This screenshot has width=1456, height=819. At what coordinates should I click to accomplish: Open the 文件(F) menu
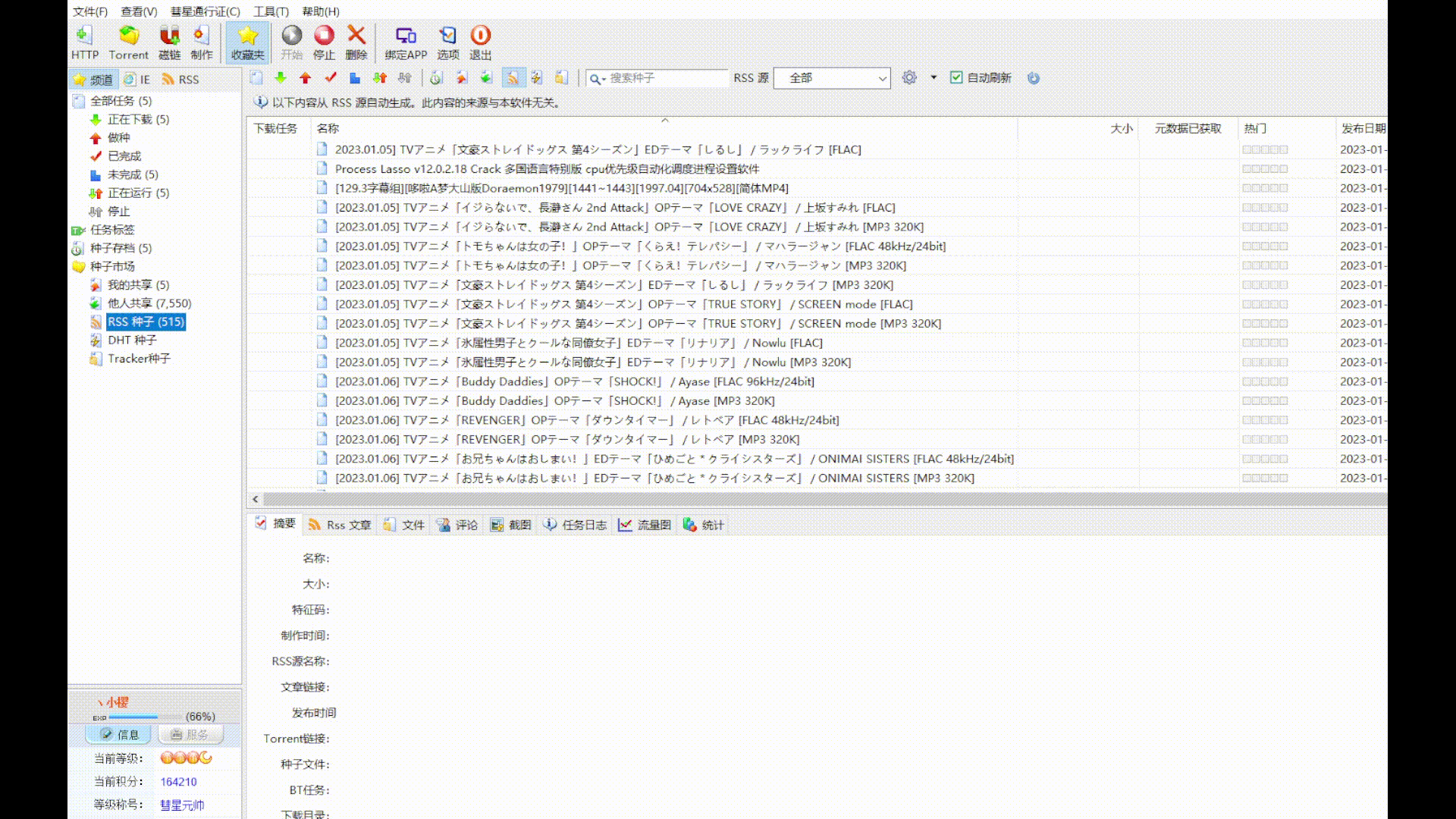pyautogui.click(x=89, y=11)
